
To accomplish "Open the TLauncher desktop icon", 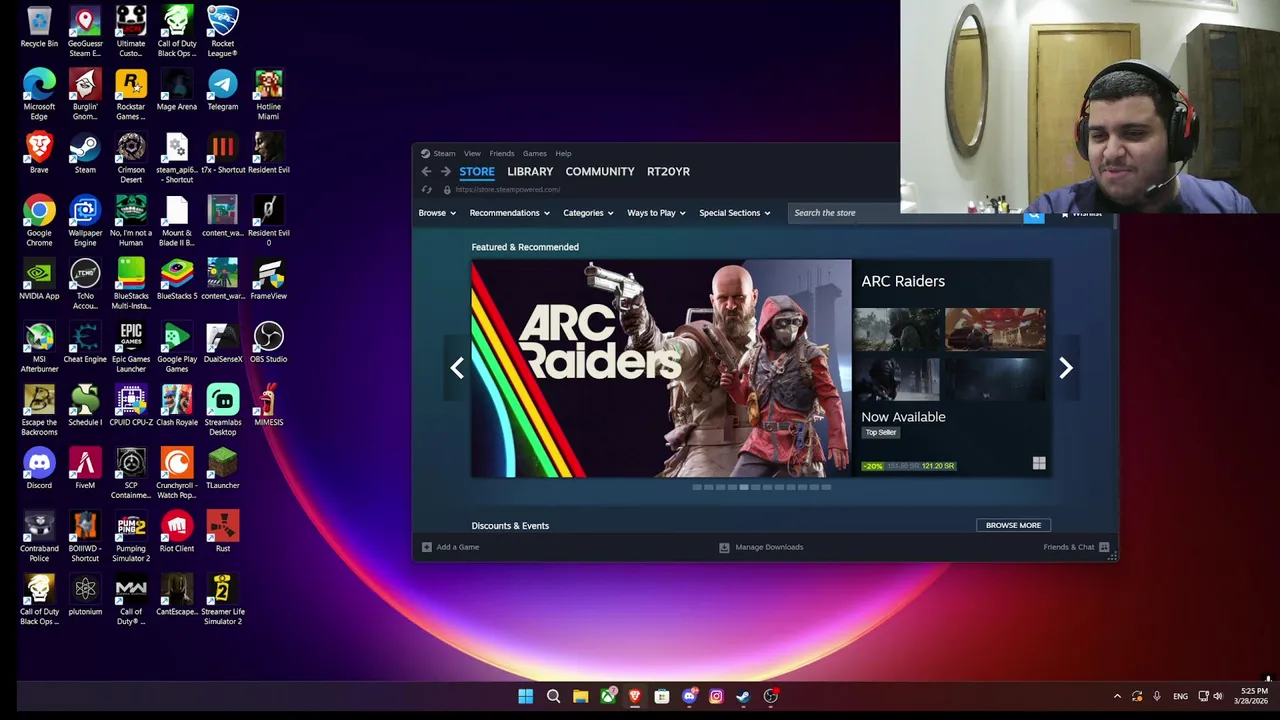I will [x=223, y=468].
